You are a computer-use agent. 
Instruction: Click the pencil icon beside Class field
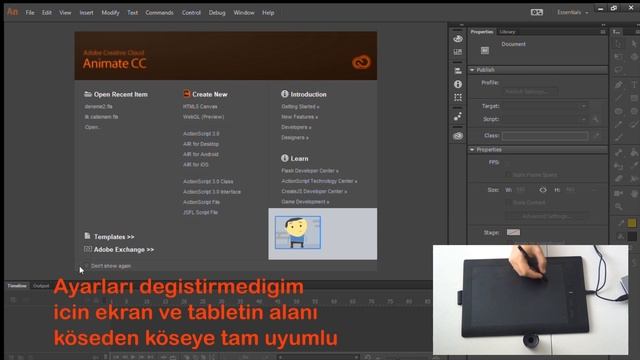[x=596, y=136]
